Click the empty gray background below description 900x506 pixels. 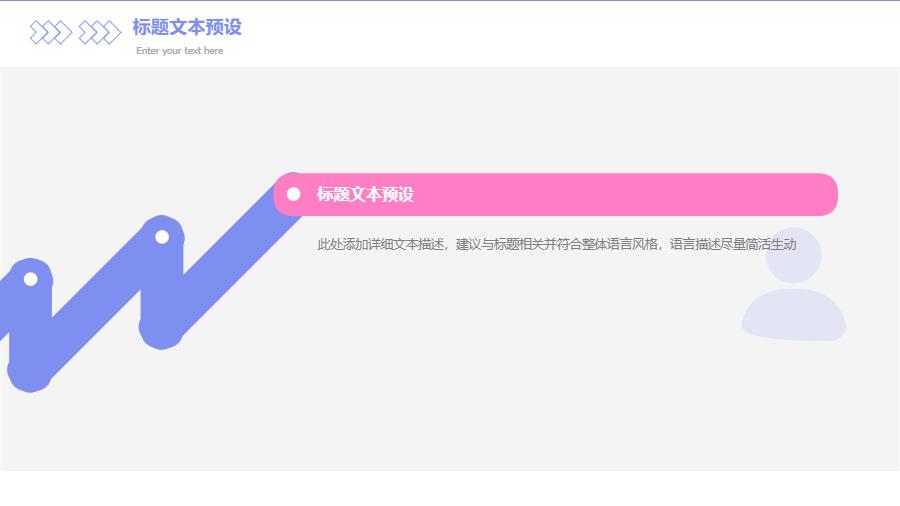tap(500, 380)
